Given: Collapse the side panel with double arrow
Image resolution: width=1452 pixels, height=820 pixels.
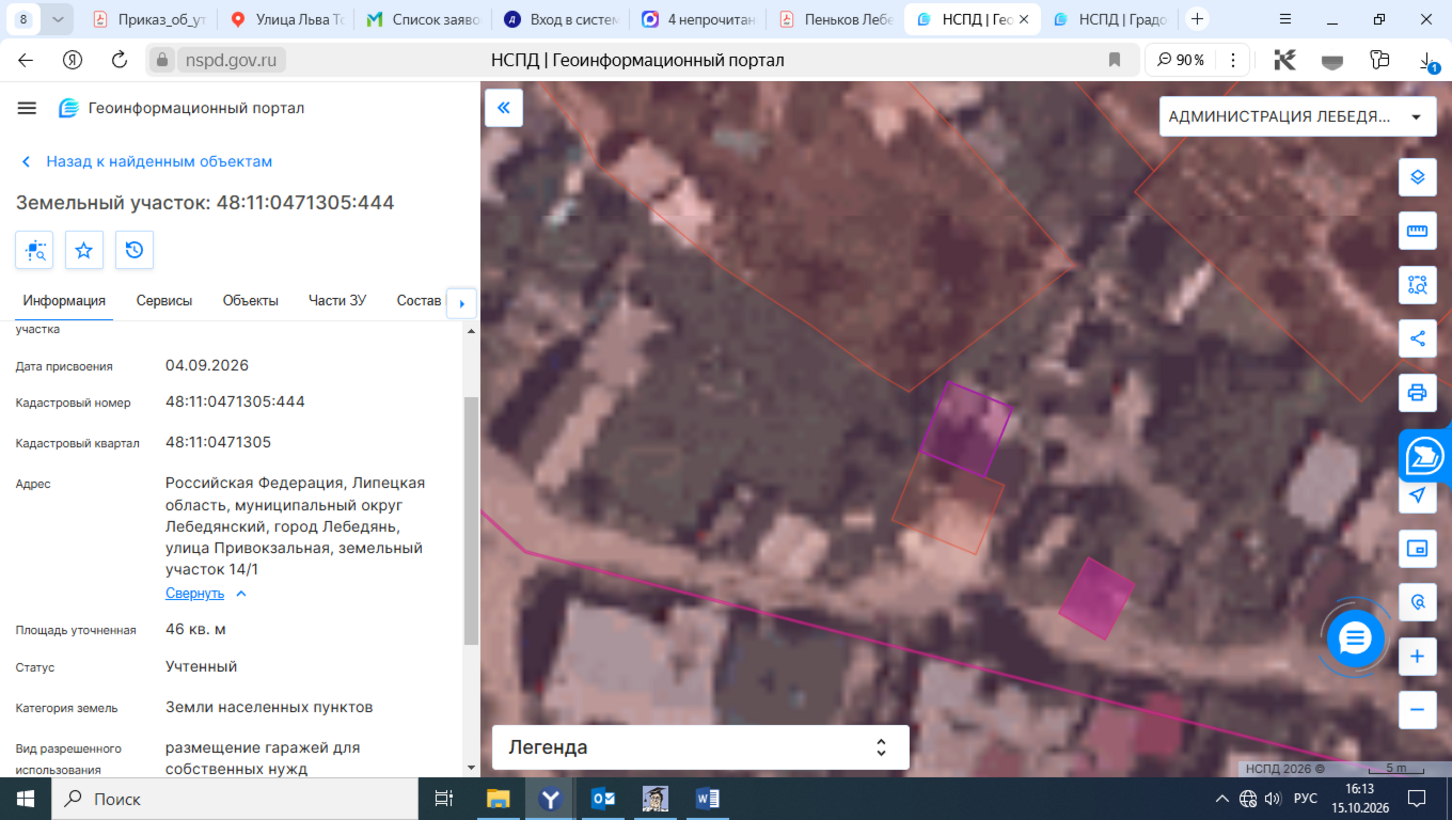Looking at the screenshot, I should click(504, 108).
